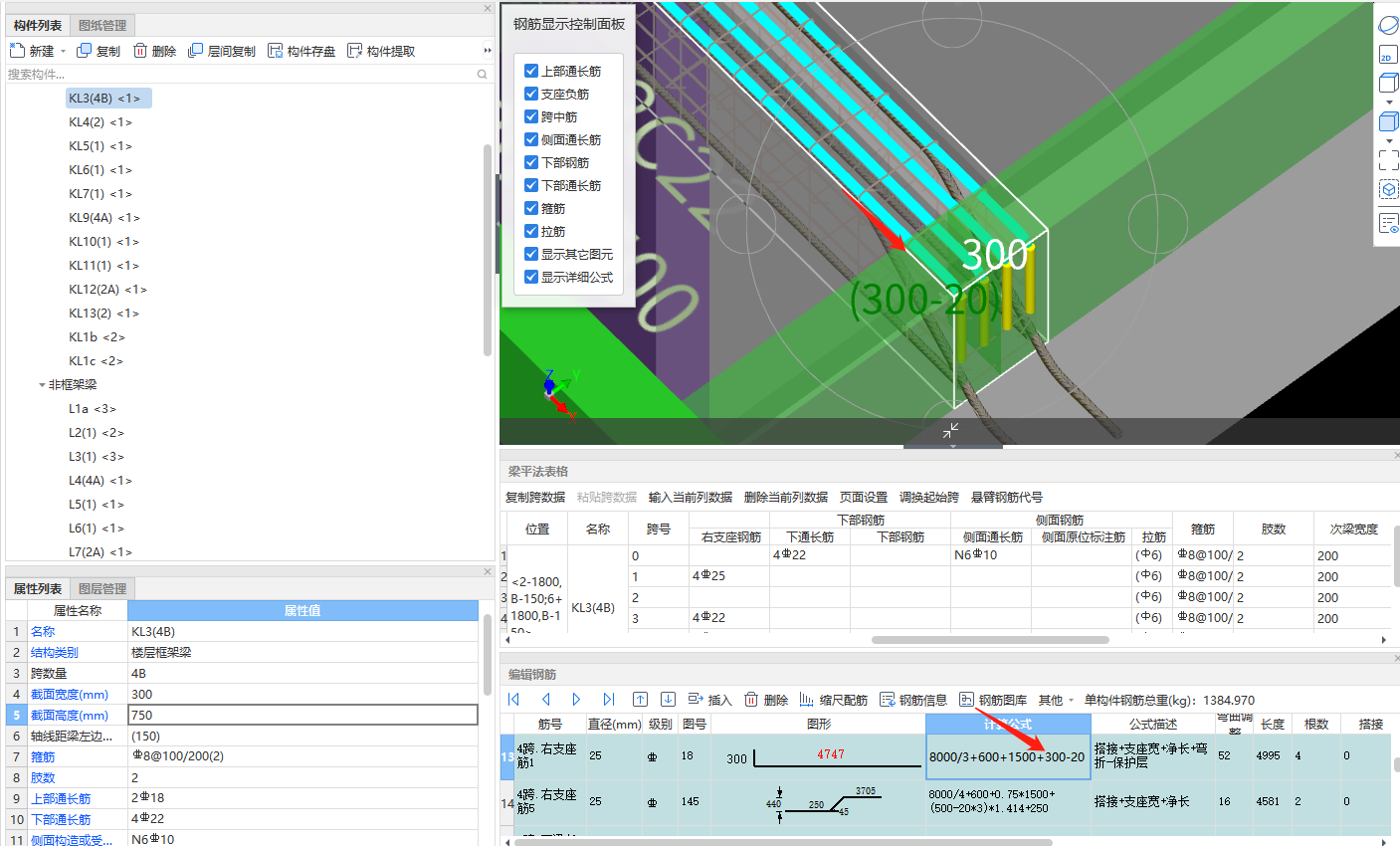Click the 层间复制 (copy between floors) icon
Image resolution: width=1400 pixels, height=846 pixels.
[x=195, y=51]
